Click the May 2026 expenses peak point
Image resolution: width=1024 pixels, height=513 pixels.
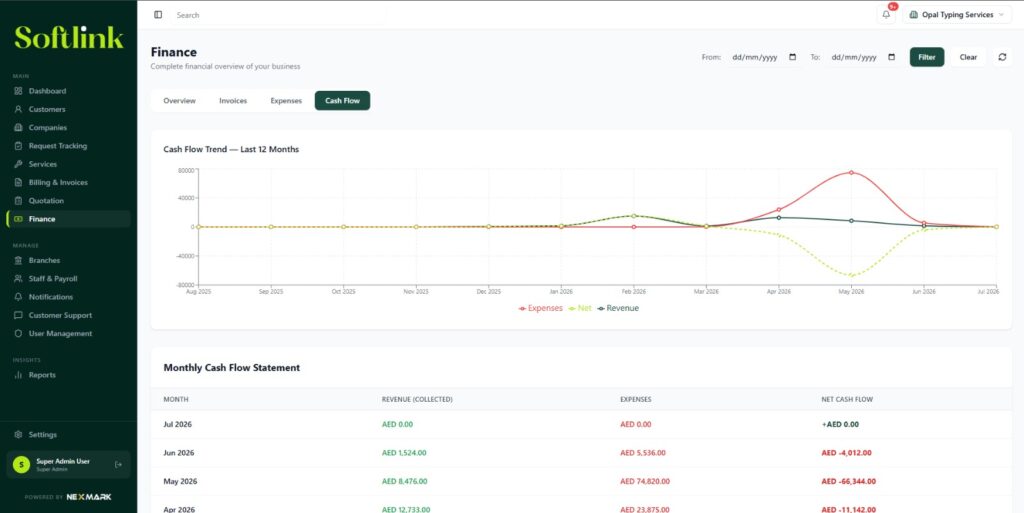851,172
